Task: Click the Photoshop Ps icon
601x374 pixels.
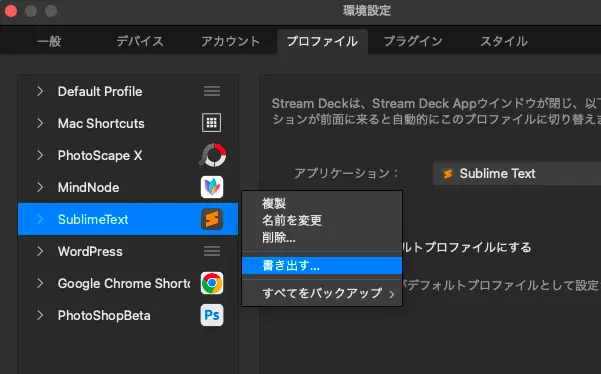Action: click(x=212, y=315)
